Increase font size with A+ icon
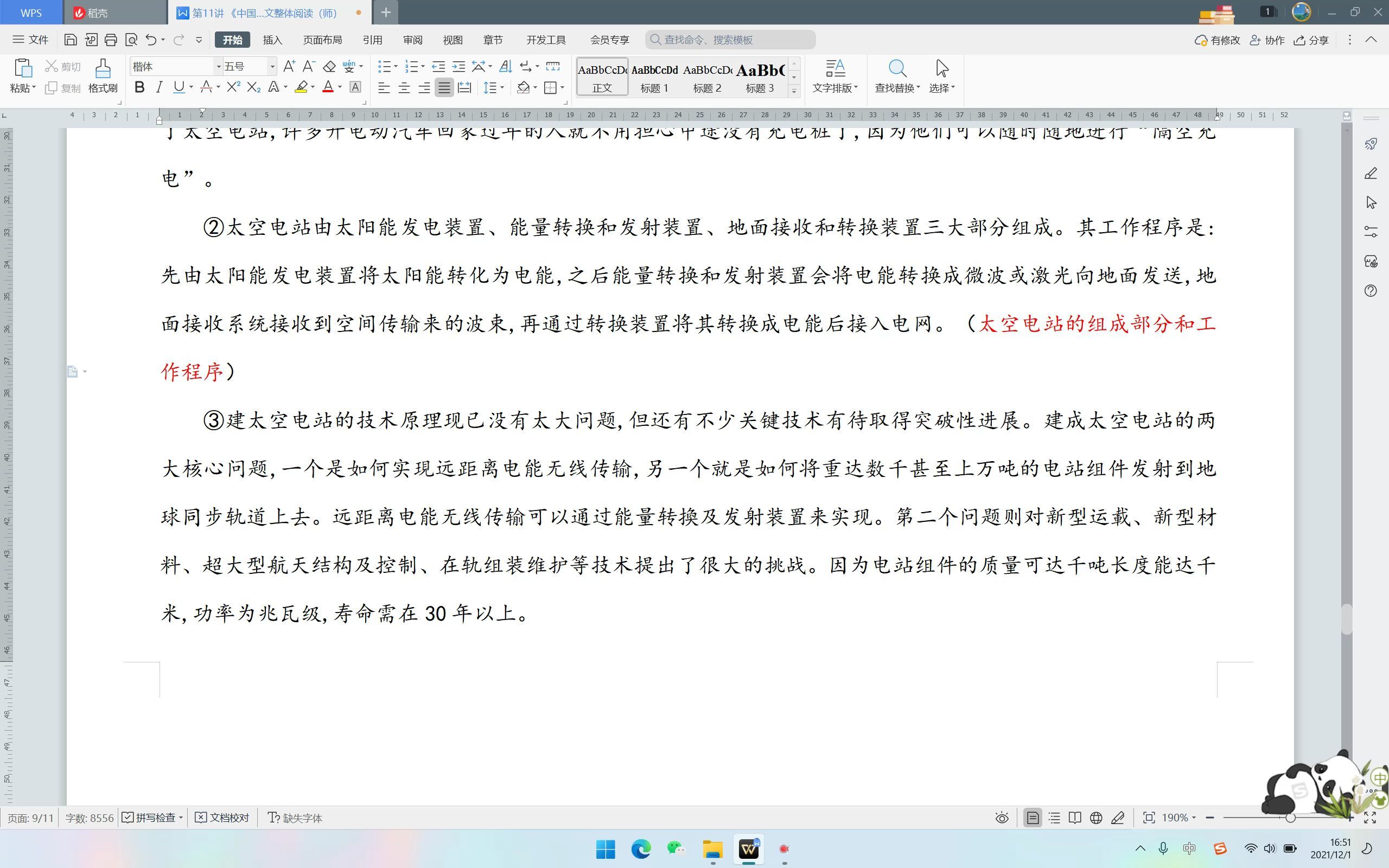The image size is (1389, 868). pyautogui.click(x=289, y=67)
